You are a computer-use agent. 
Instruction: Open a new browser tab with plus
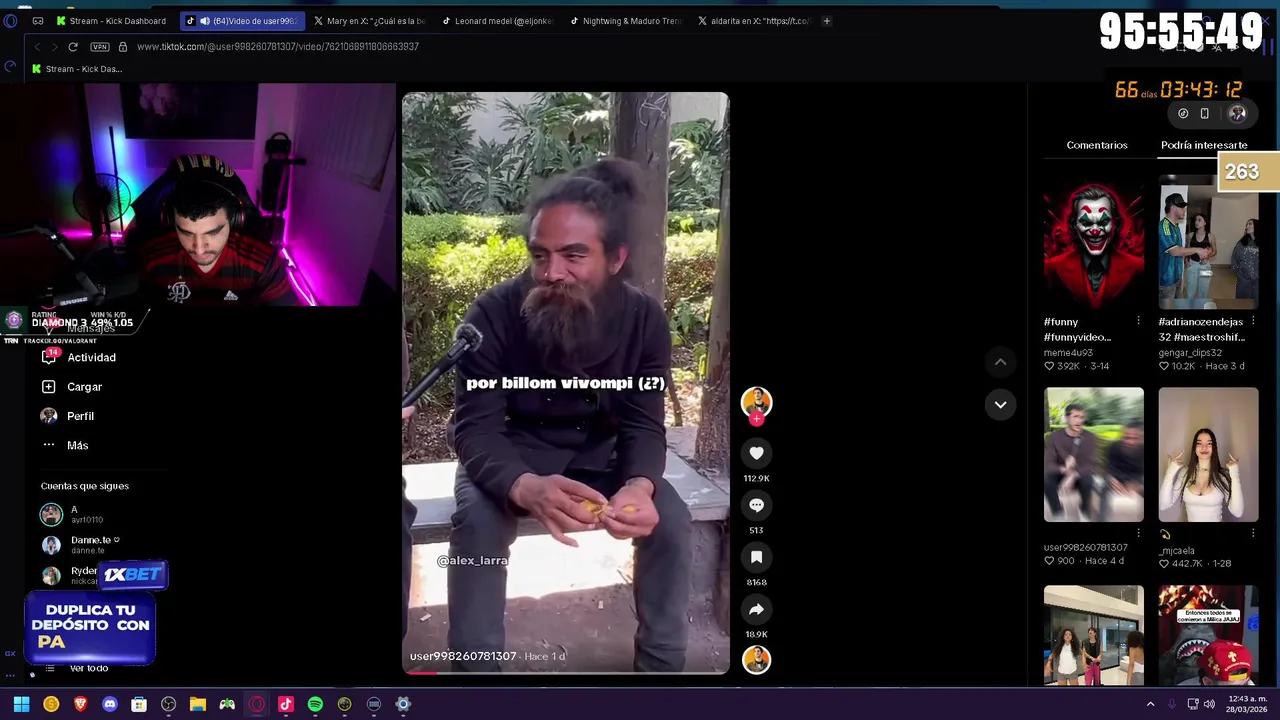[x=826, y=20]
